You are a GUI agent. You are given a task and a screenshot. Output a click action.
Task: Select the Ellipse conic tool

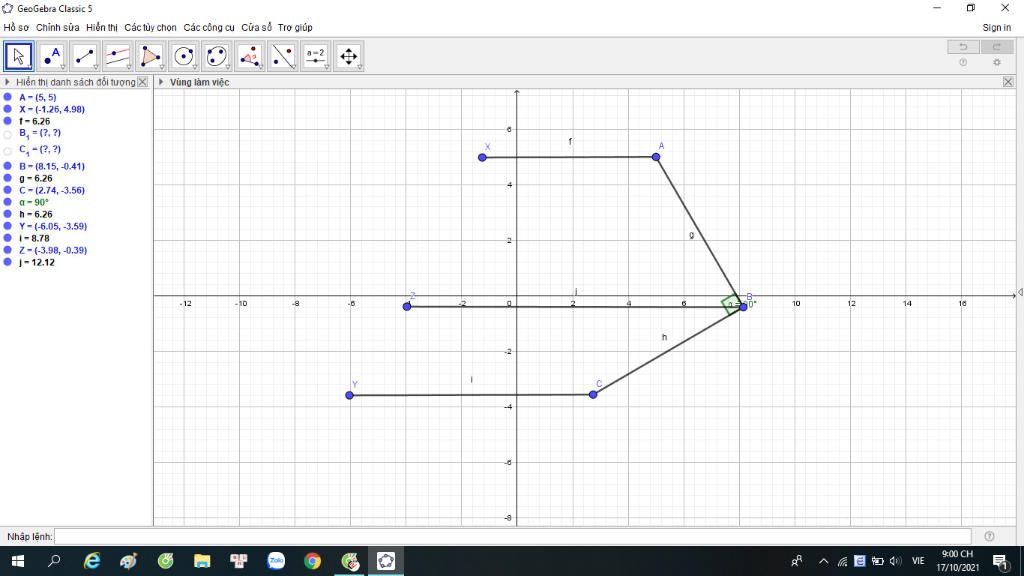[217, 56]
